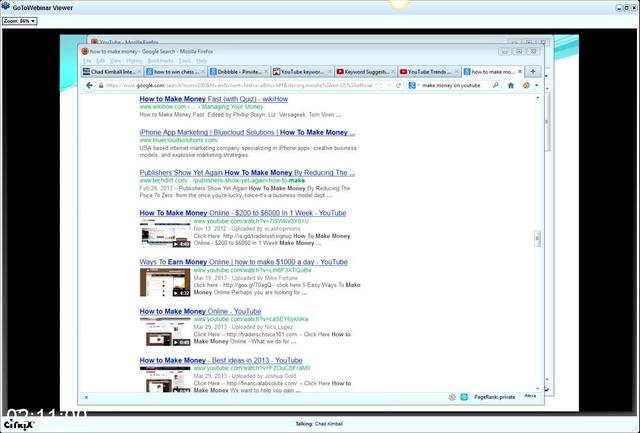Click the grey add-on icon in status bar
640x433 pixels.
(452, 397)
